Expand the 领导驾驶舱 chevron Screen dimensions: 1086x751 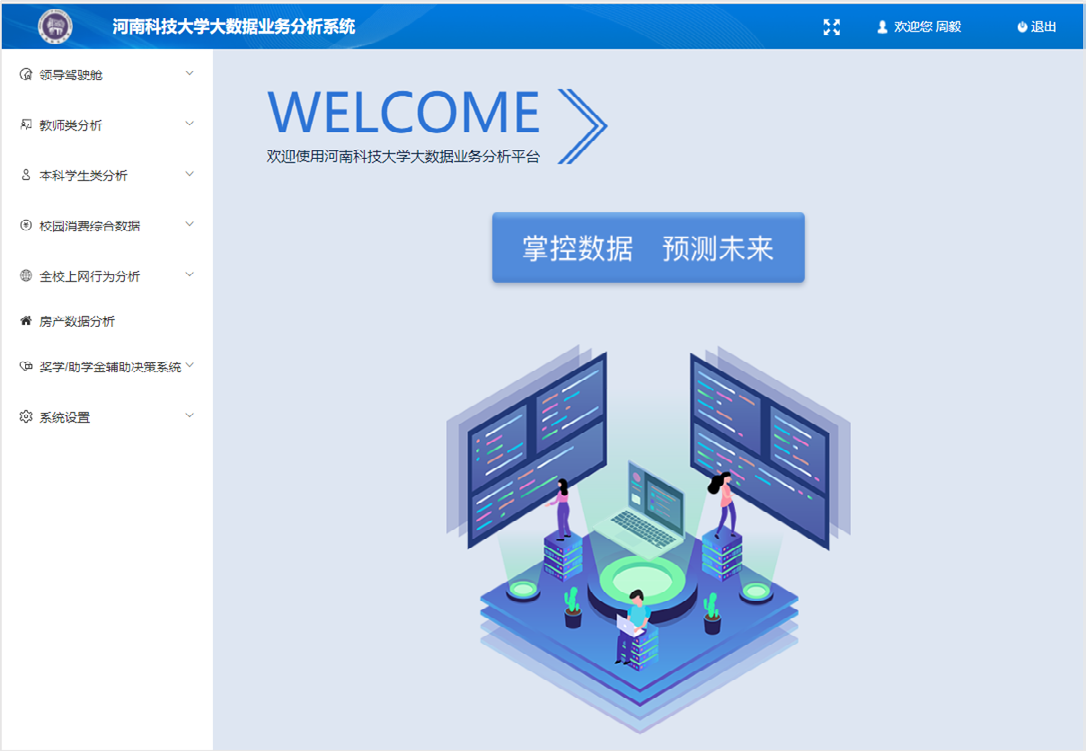189,73
